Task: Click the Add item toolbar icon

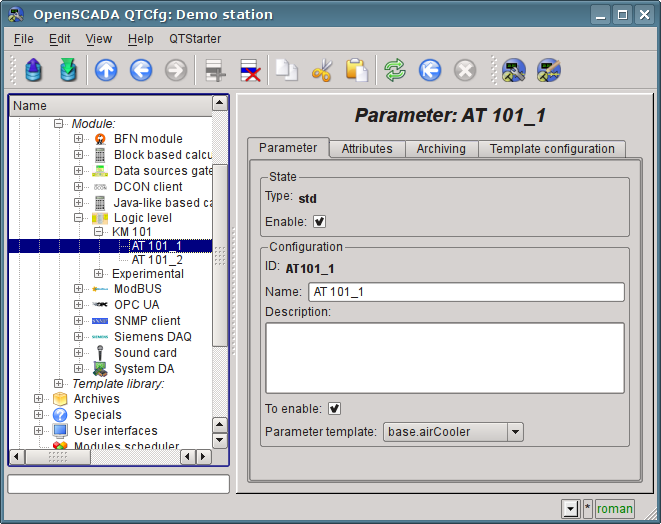Action: [x=214, y=70]
